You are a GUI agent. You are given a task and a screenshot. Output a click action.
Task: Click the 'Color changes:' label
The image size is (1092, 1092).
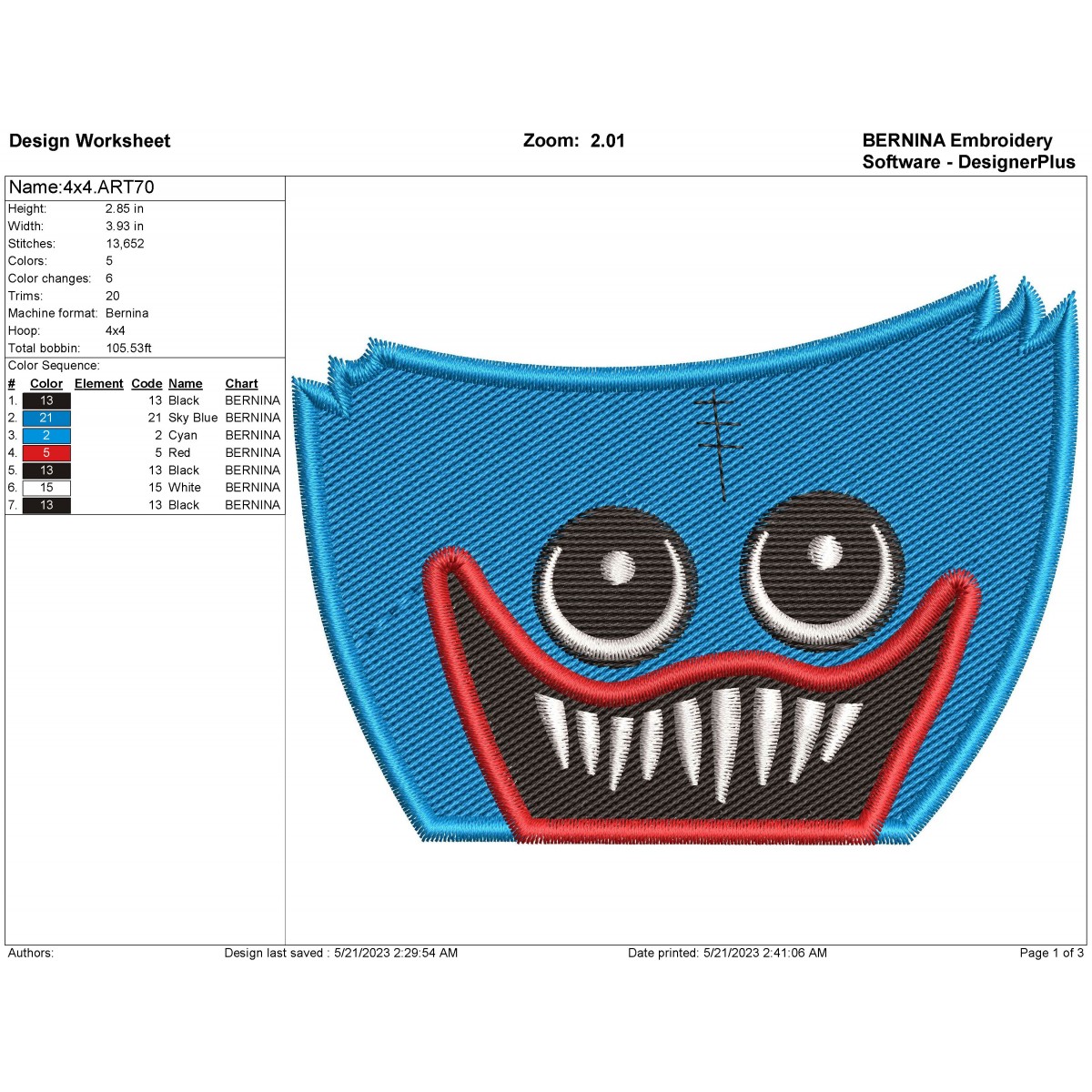50,278
